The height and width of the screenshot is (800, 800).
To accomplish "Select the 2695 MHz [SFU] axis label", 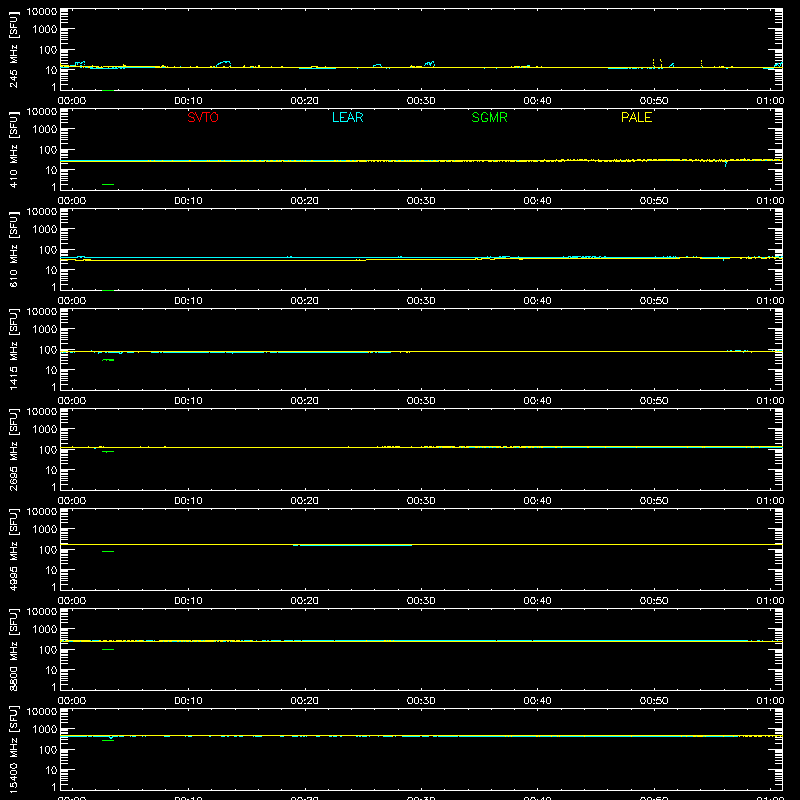I will click(13, 449).
